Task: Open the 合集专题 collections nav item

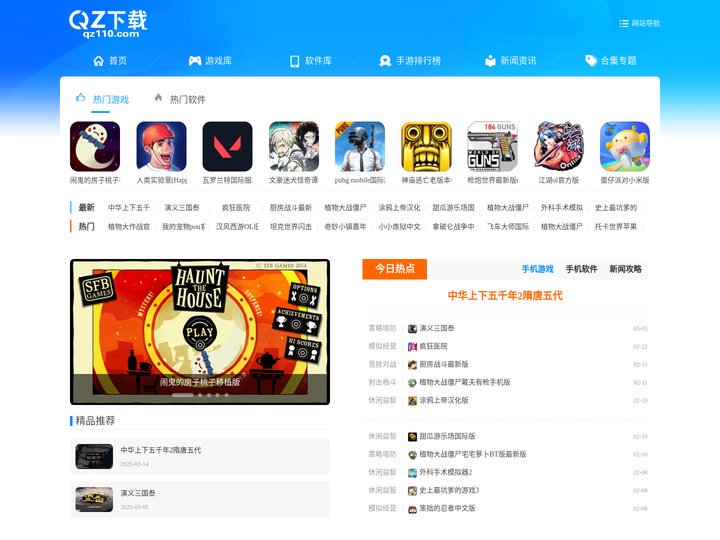Action: click(x=611, y=61)
